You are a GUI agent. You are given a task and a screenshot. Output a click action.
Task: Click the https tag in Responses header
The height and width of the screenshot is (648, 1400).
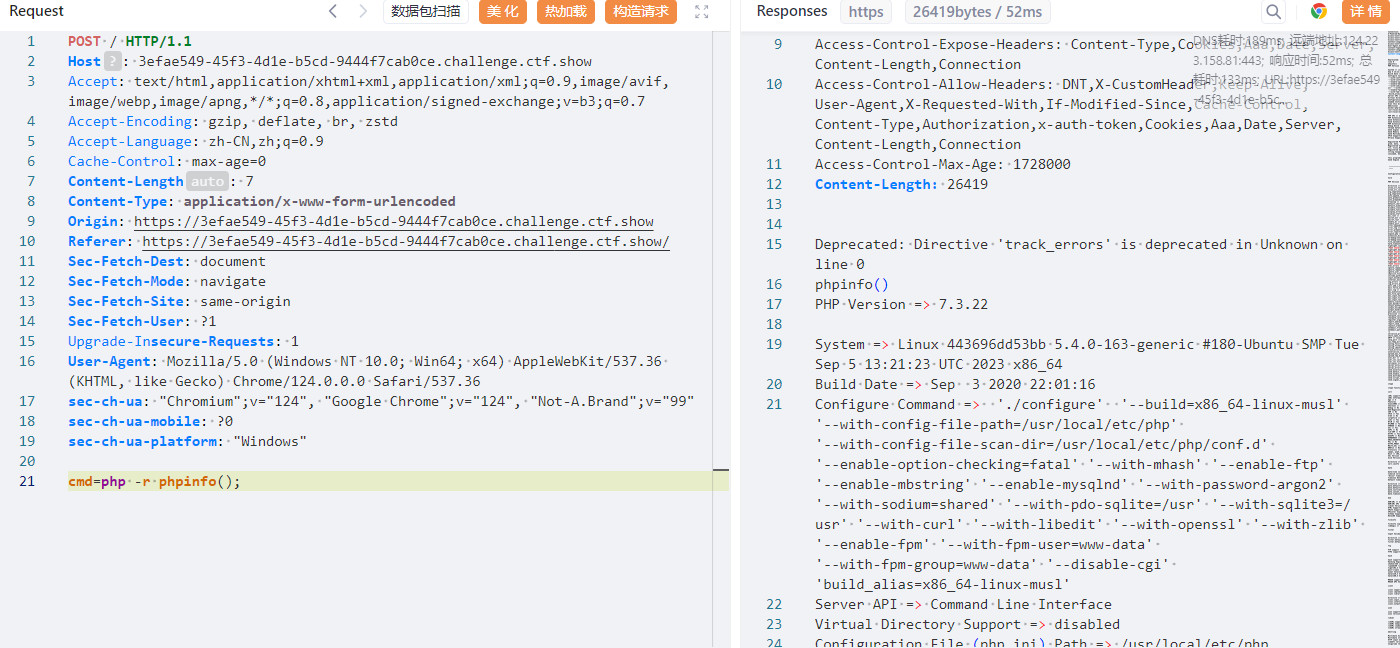point(866,12)
